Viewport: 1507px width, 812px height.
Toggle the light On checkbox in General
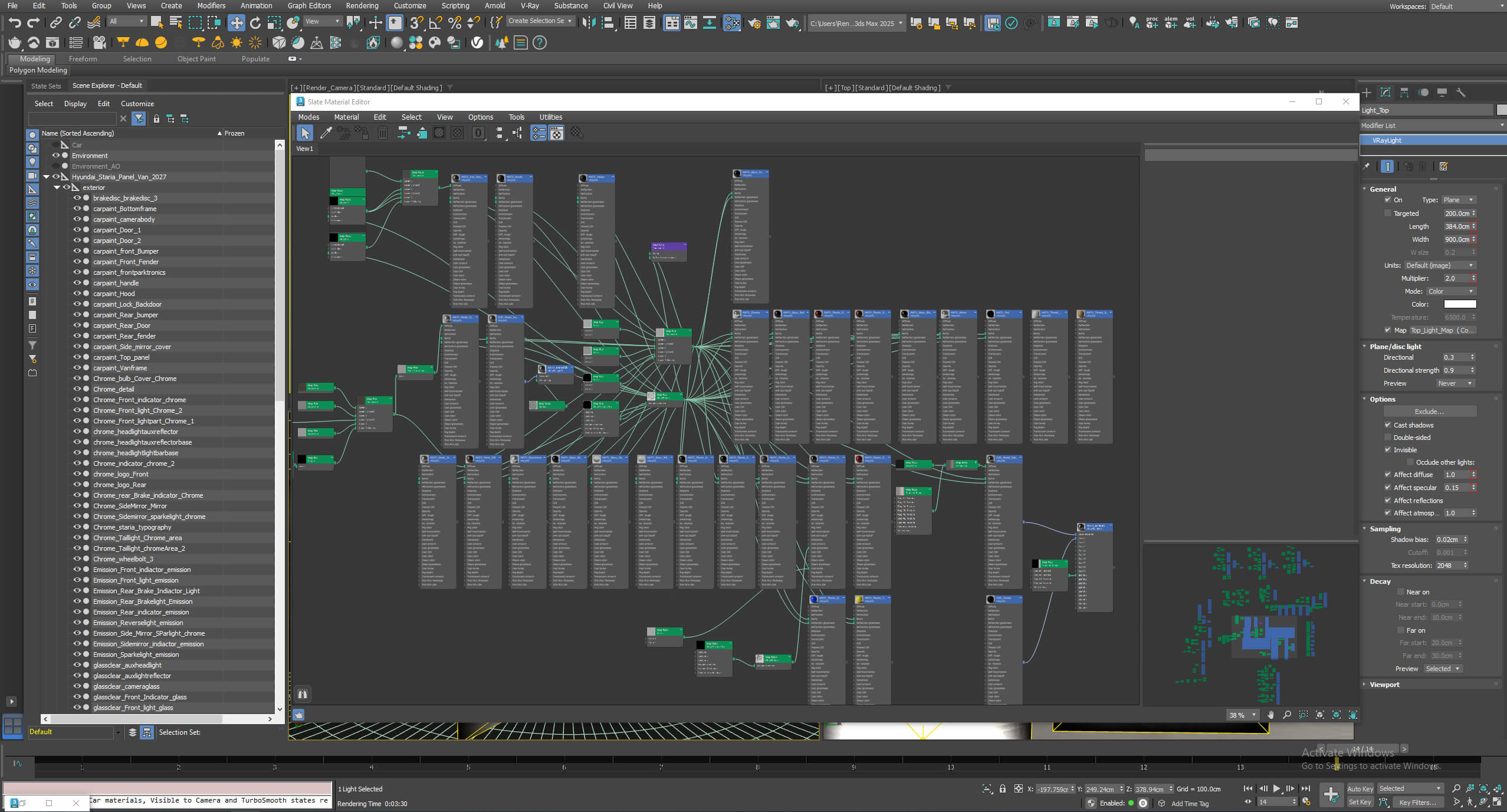point(1388,200)
